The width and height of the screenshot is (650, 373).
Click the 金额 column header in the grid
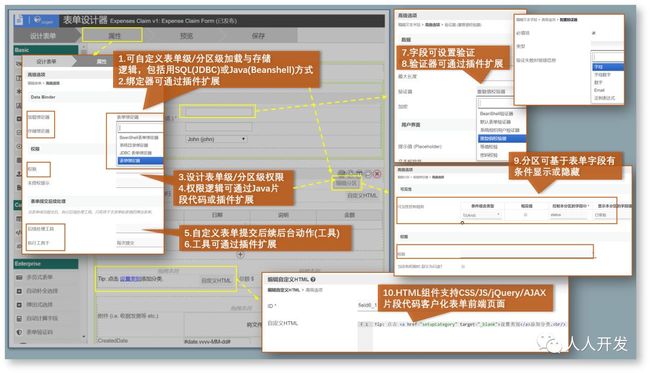(349, 215)
